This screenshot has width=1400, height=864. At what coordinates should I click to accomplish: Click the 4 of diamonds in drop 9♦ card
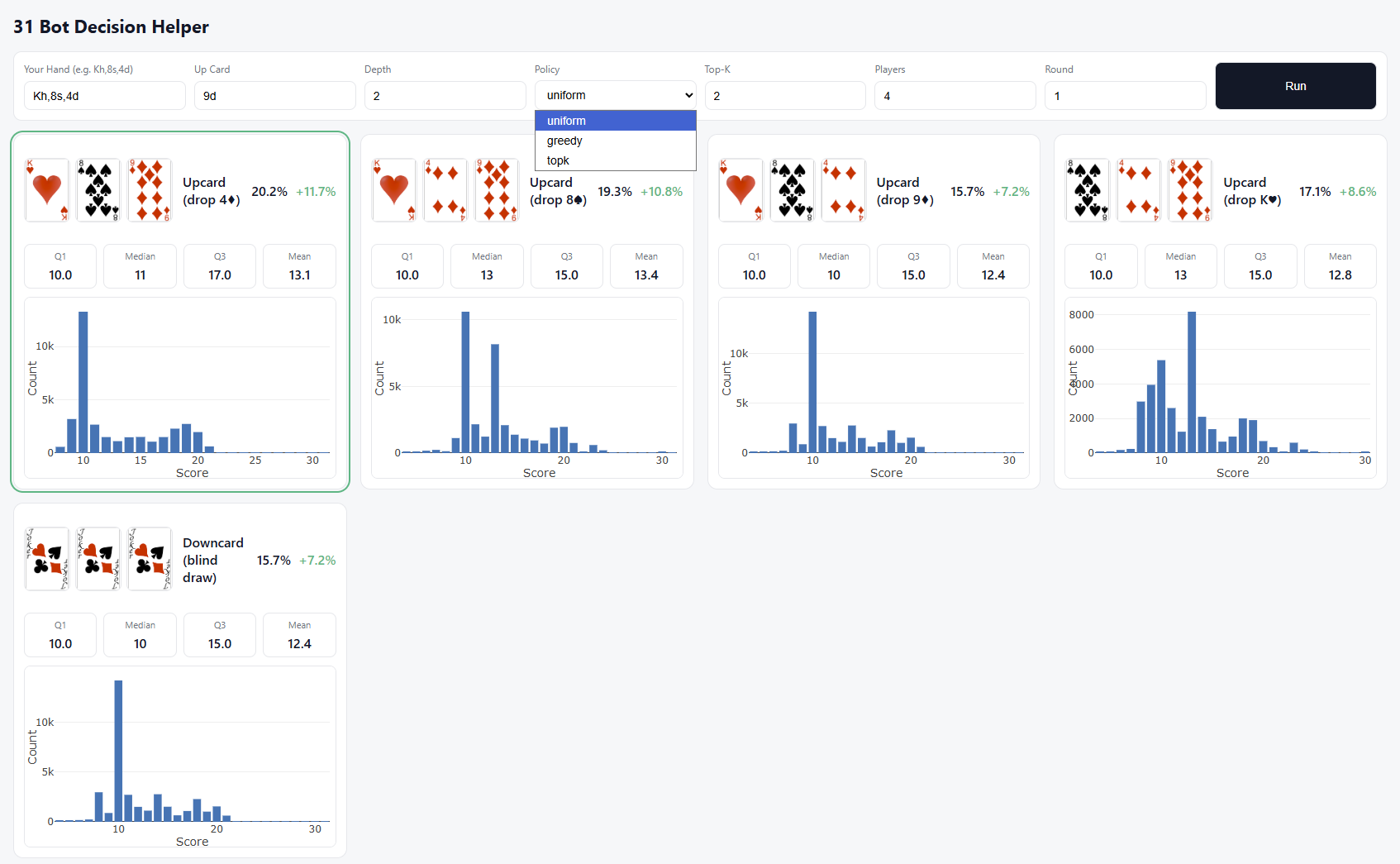pyautogui.click(x=844, y=190)
